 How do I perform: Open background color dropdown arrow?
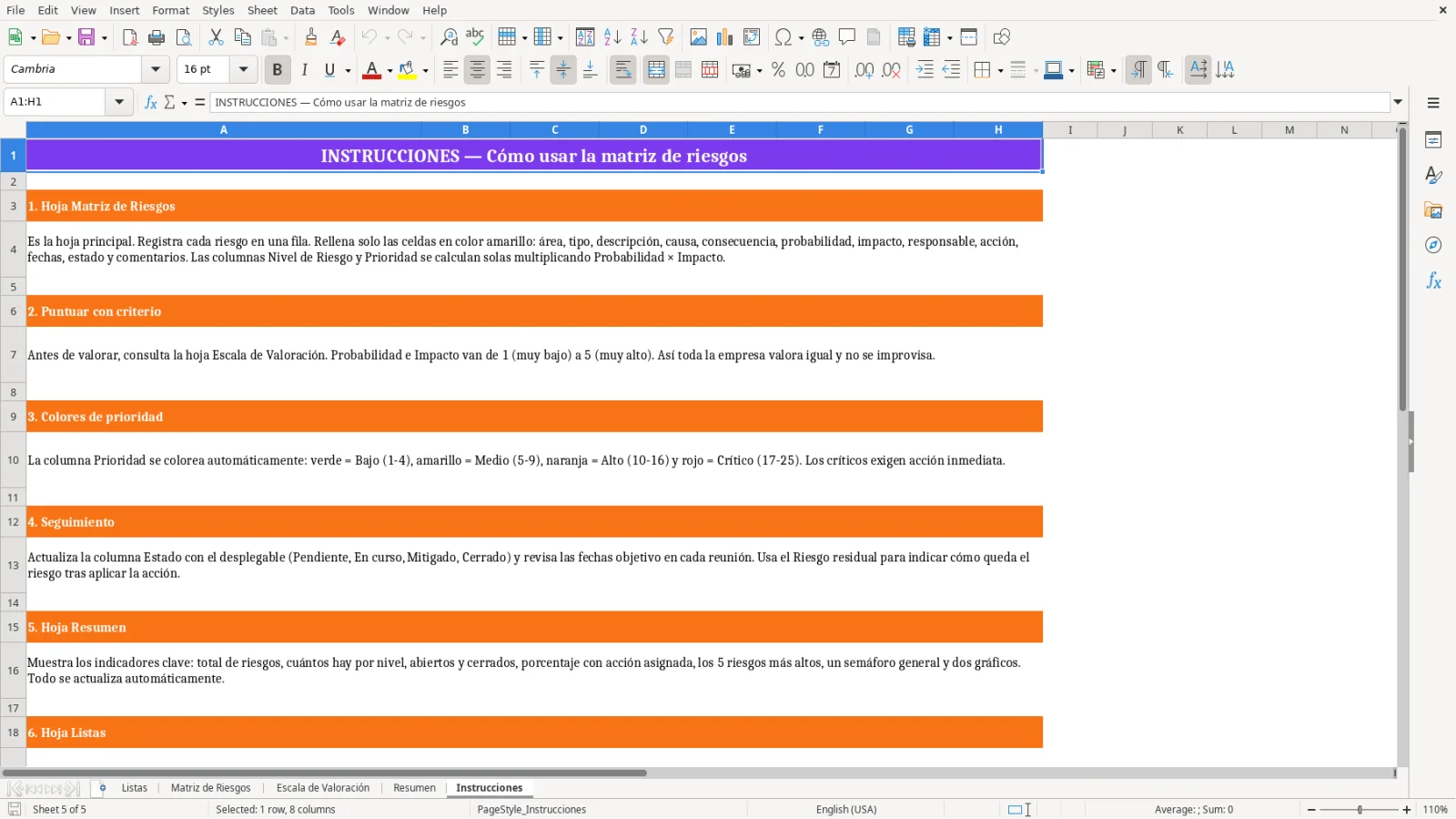(x=425, y=70)
